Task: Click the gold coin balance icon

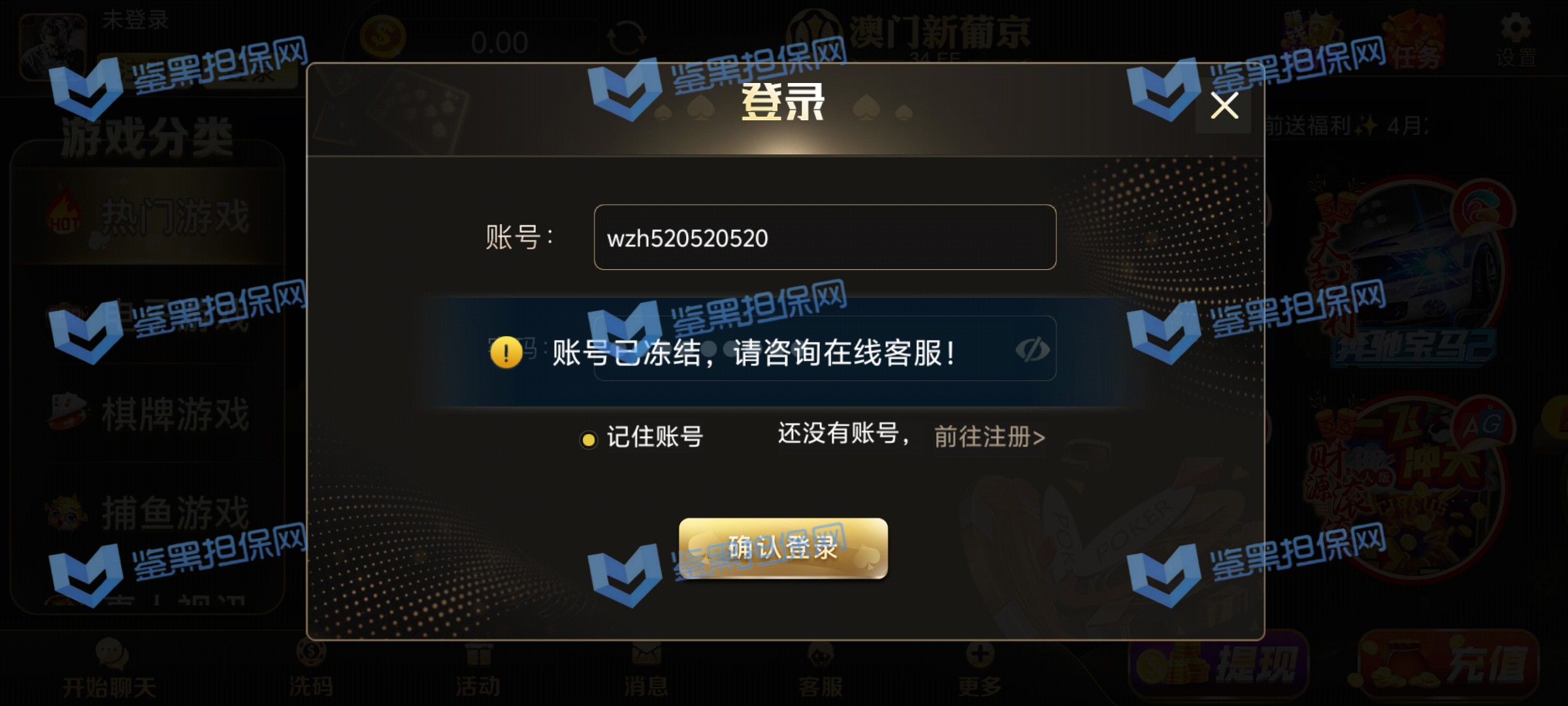Action: [x=383, y=37]
